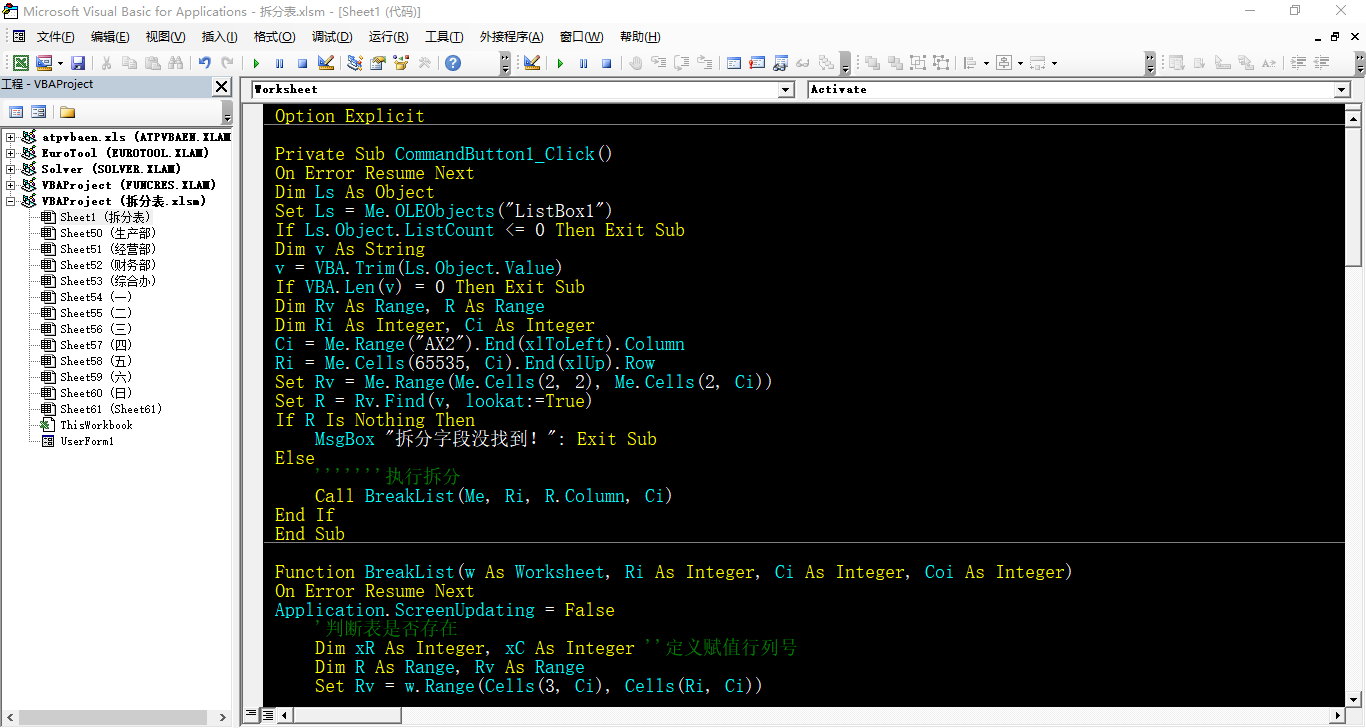The height and width of the screenshot is (728, 1366).
Task: Open the Locals Window icon
Action: 734,63
